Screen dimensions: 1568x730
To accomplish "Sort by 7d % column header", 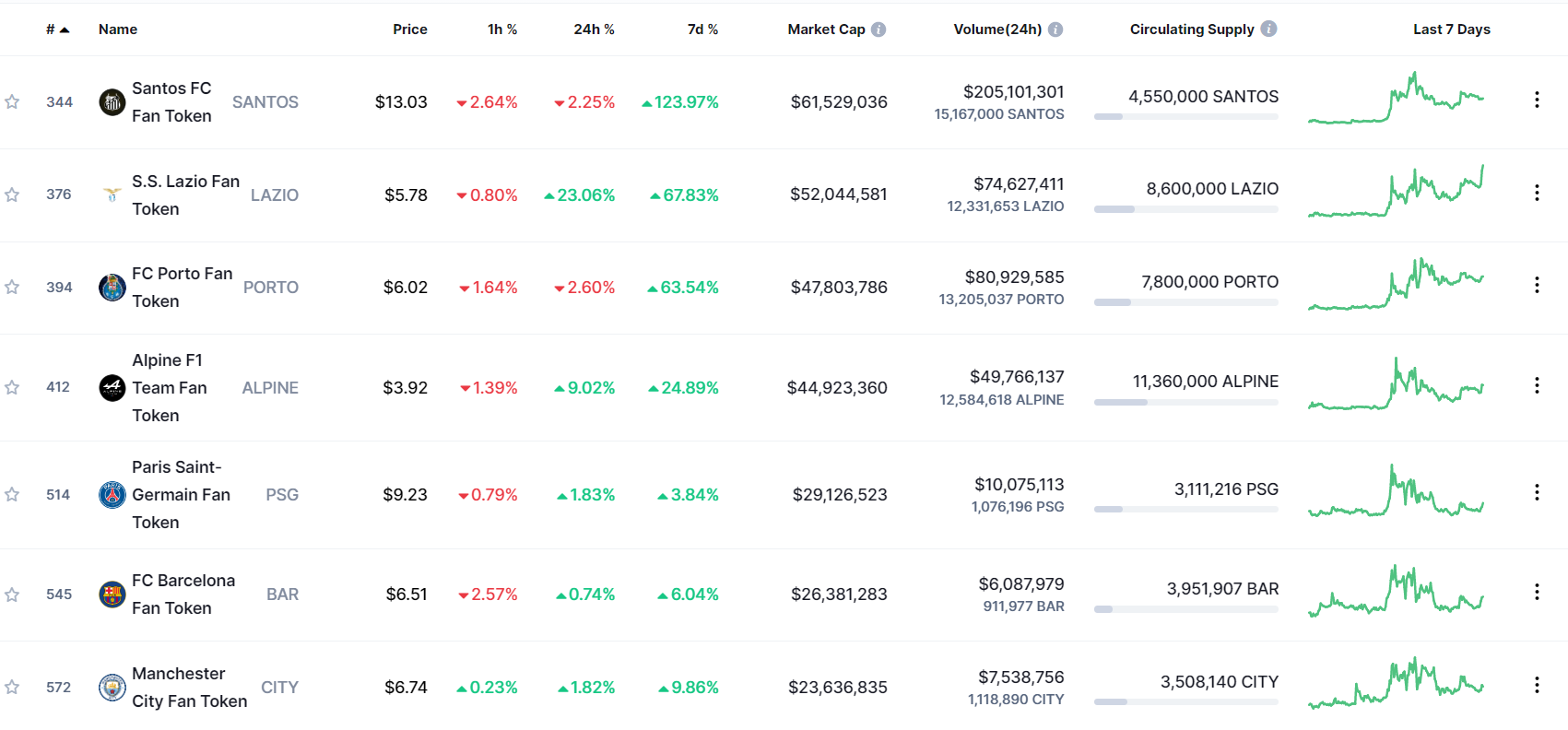I will (x=702, y=29).
